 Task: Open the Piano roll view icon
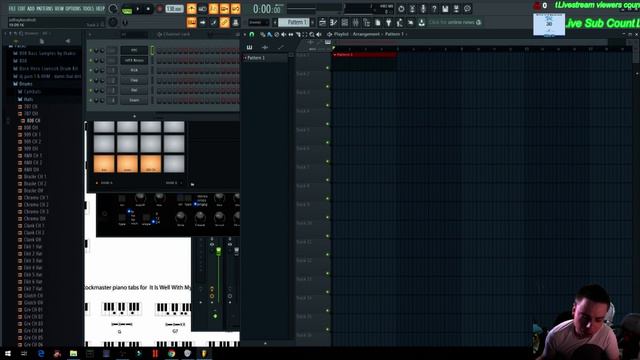(333, 22)
